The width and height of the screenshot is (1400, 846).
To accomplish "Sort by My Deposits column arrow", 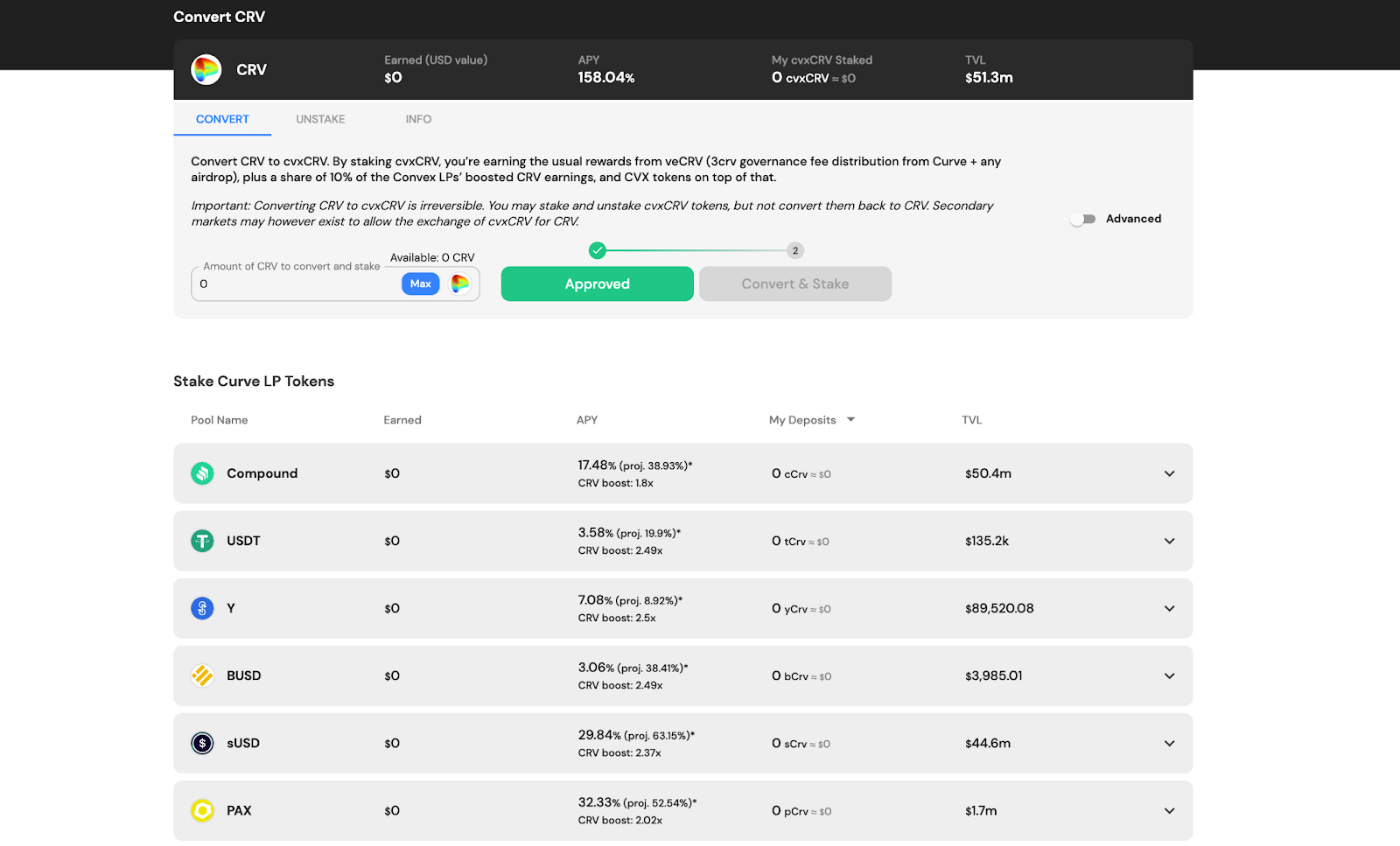I will pos(851,420).
